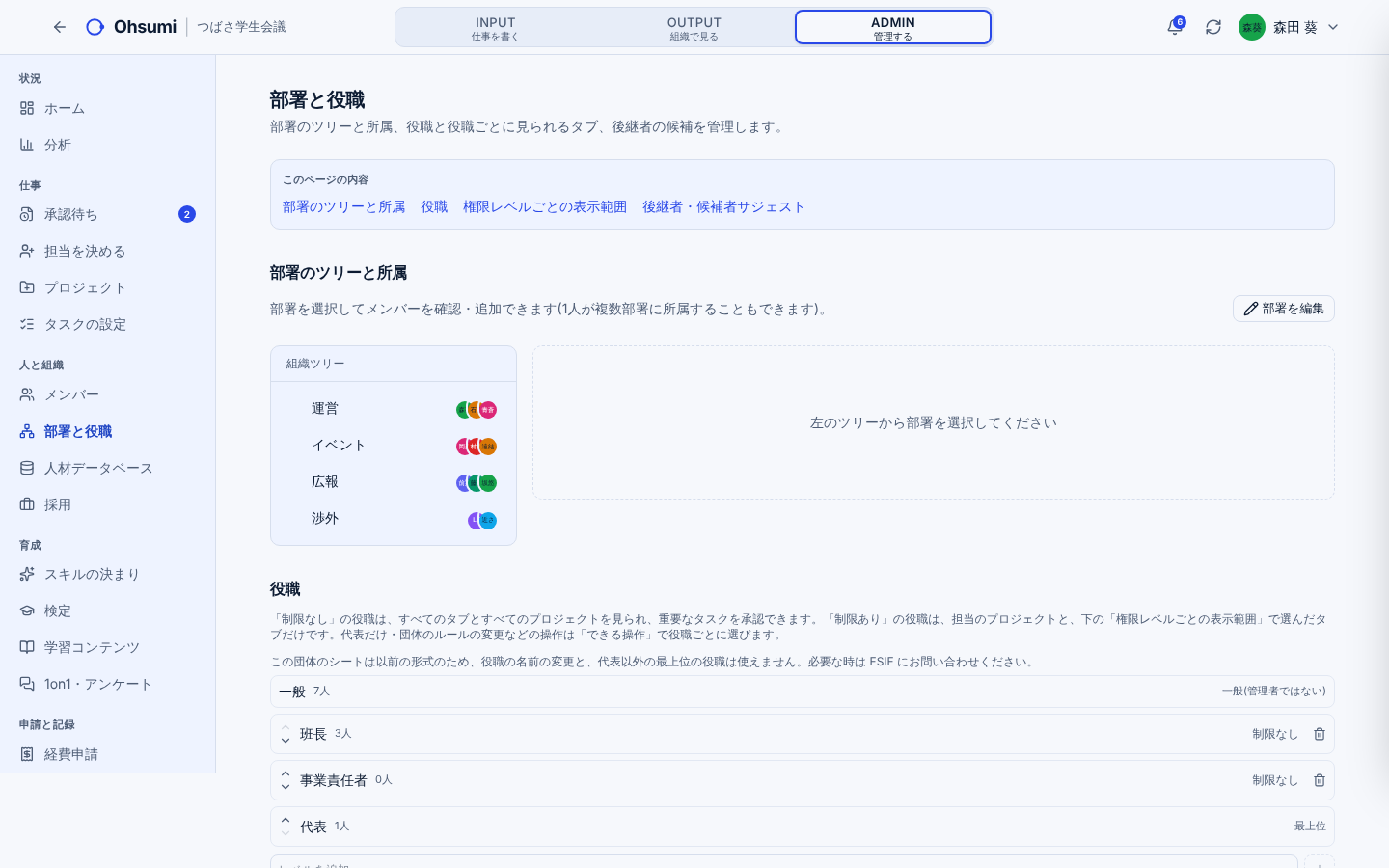Open 人材データベース in the sidebar
The width and height of the screenshot is (1389, 868).
coord(107,468)
